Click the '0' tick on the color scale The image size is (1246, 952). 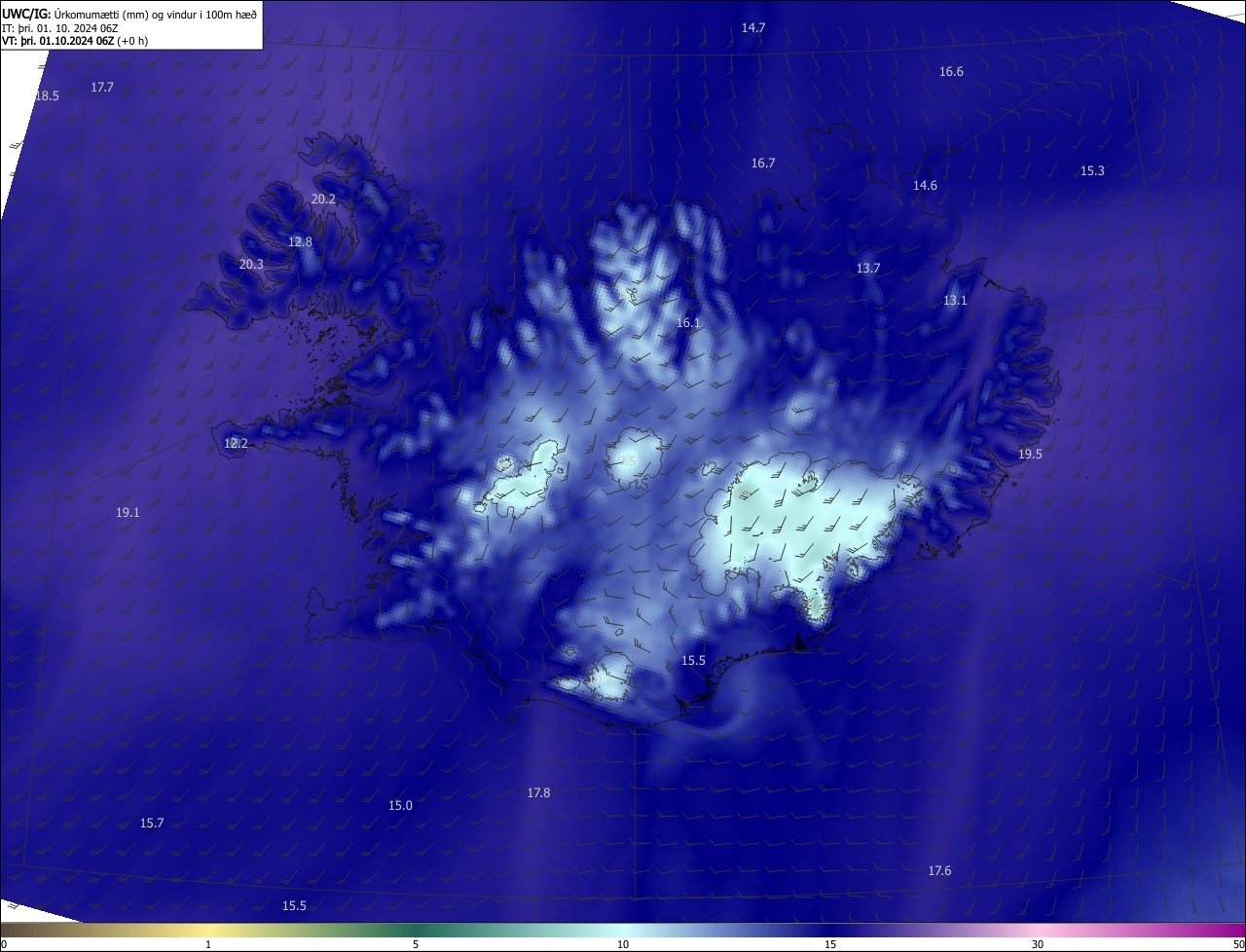pos(4,944)
